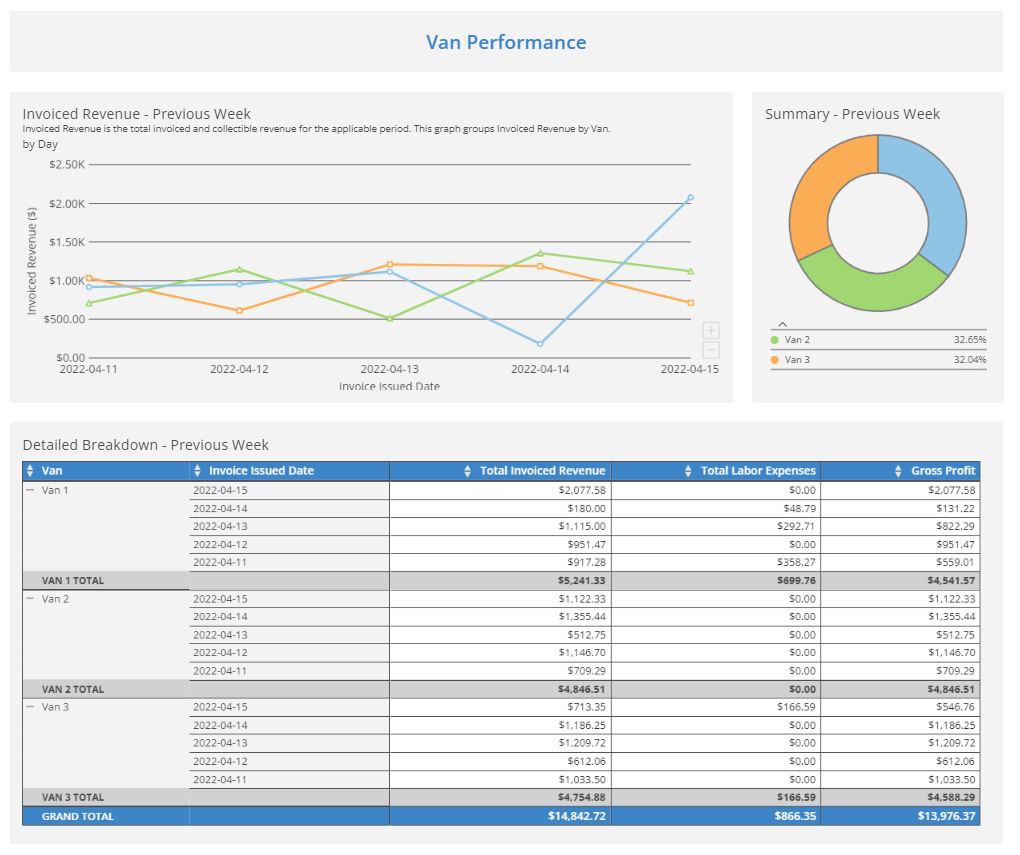The image size is (1020, 855).
Task: Collapse the Van 1 row group
Action: (30, 490)
